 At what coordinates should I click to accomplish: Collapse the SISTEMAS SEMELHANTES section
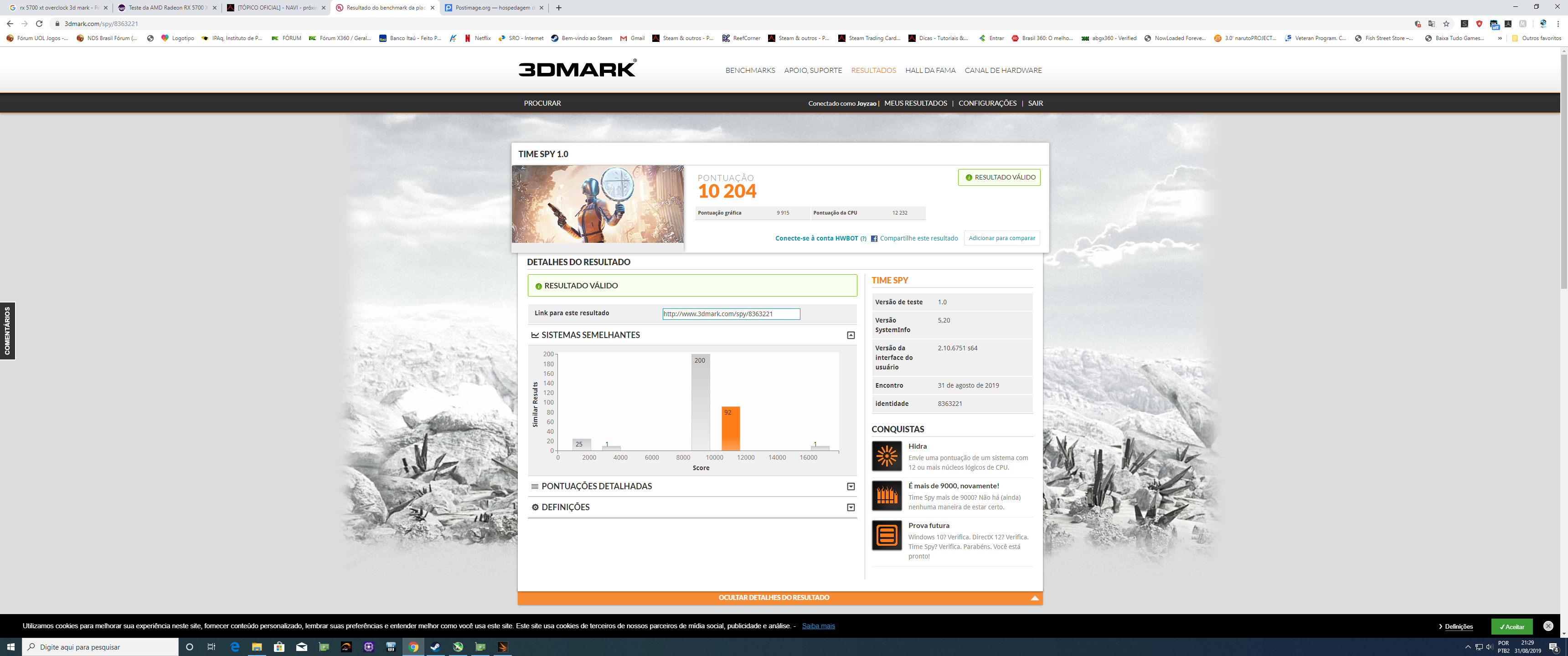coord(851,335)
